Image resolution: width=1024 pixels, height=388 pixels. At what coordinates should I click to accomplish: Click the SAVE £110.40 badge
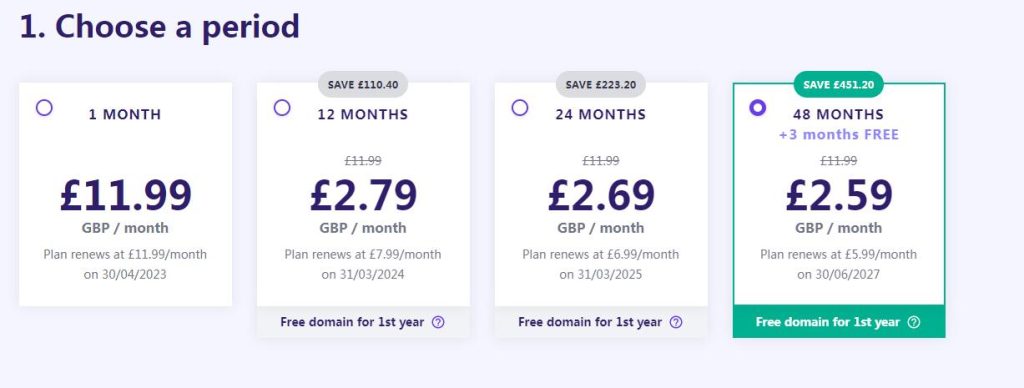click(x=363, y=84)
